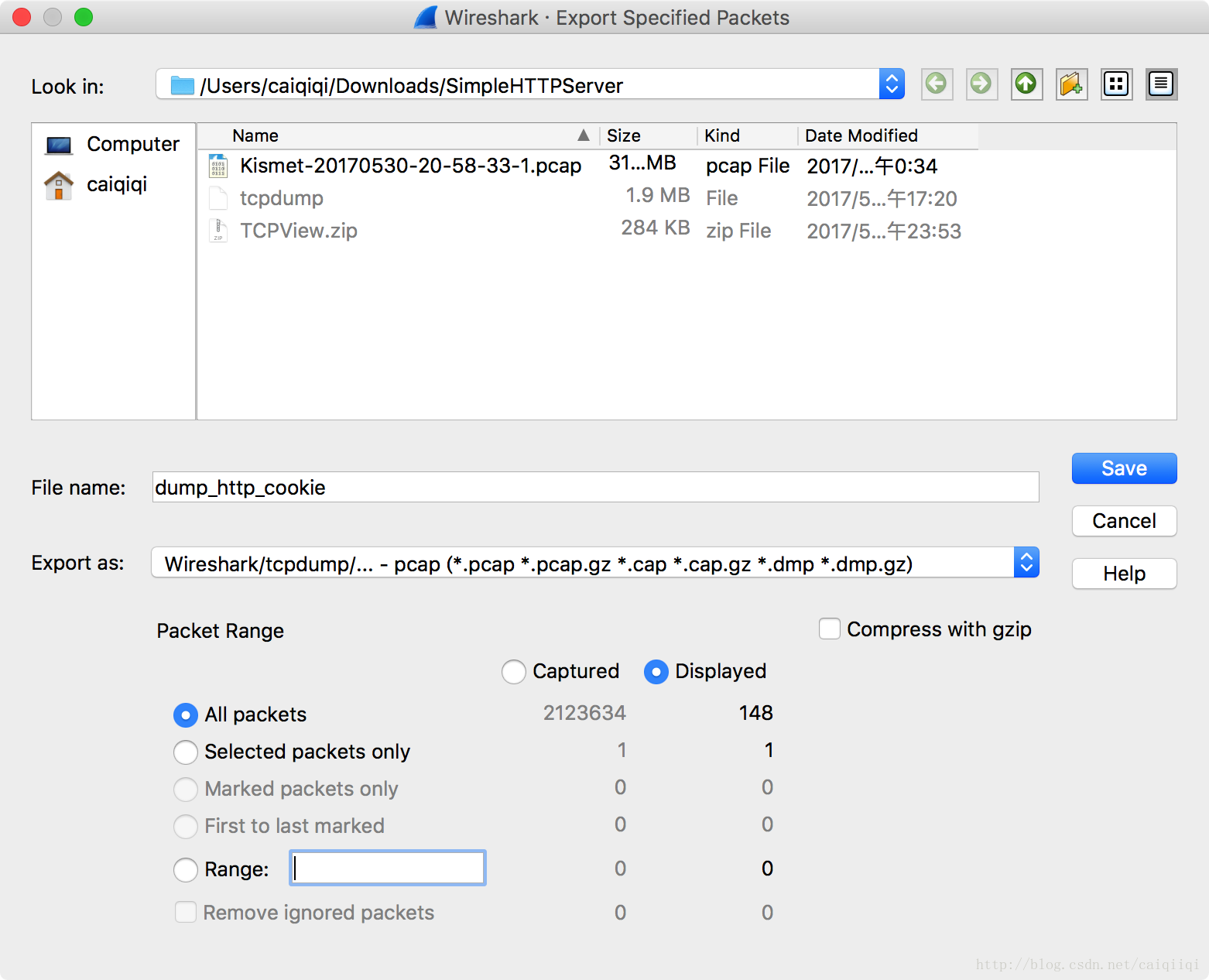Choose Marked packets only option
The height and width of the screenshot is (980, 1209).
[x=186, y=790]
